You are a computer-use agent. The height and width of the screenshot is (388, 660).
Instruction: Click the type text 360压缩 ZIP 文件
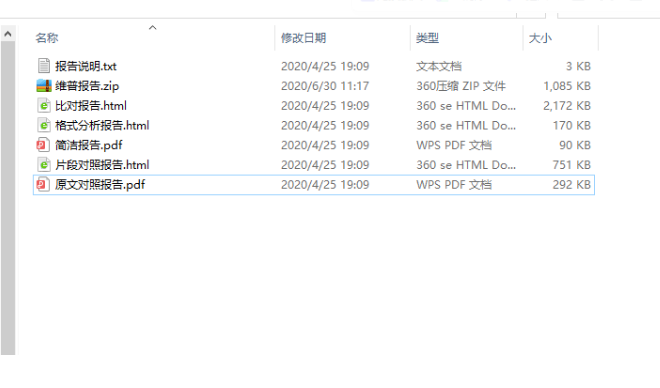point(461,86)
